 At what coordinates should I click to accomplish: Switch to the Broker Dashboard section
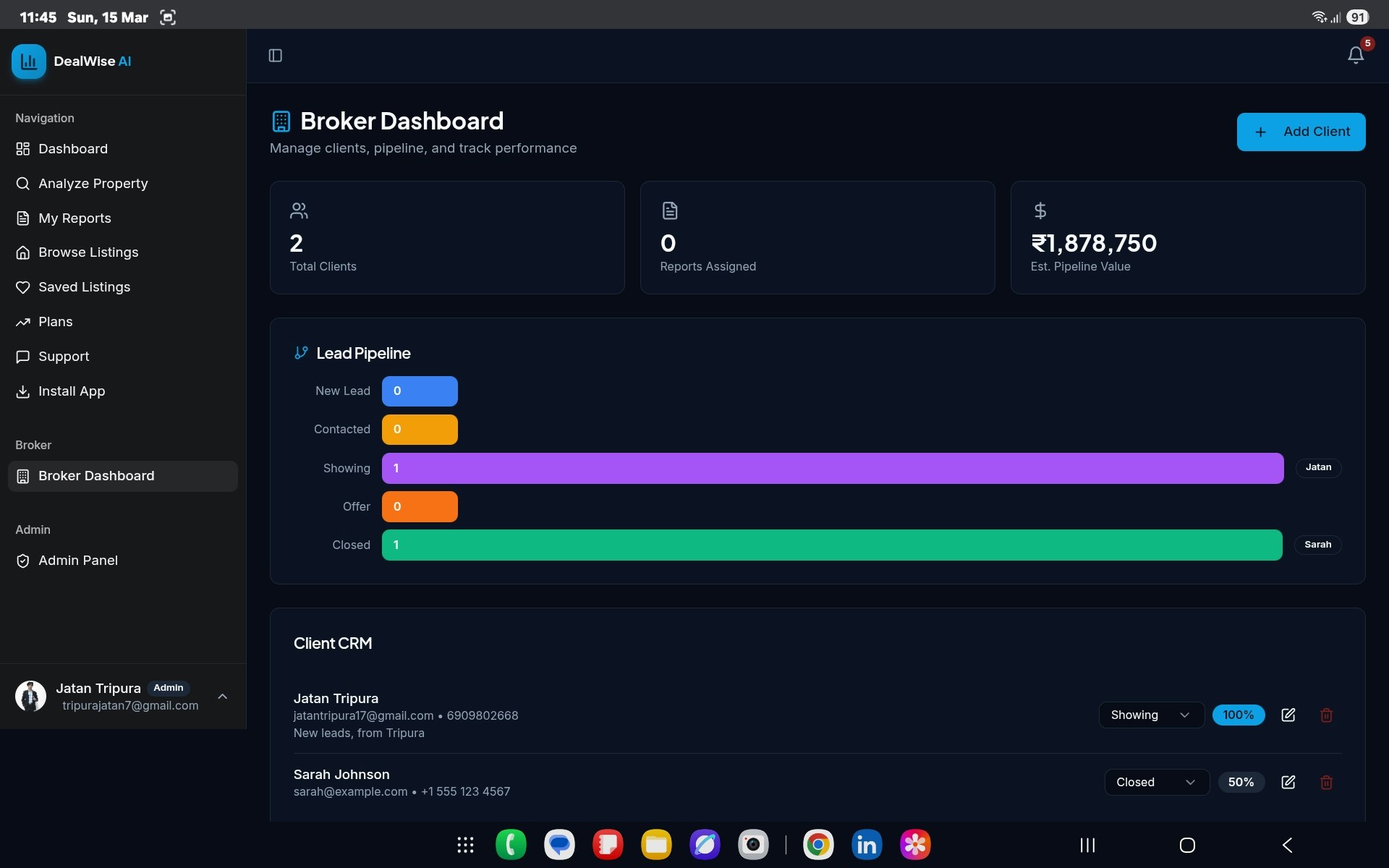96,476
